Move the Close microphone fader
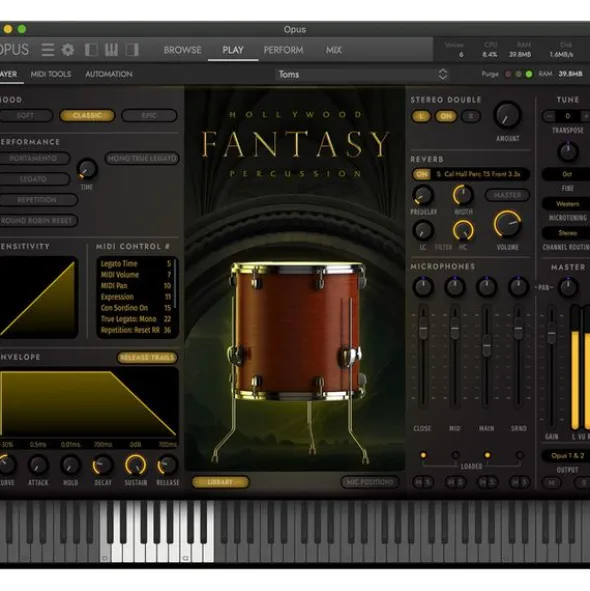The image size is (590, 591). point(423,328)
